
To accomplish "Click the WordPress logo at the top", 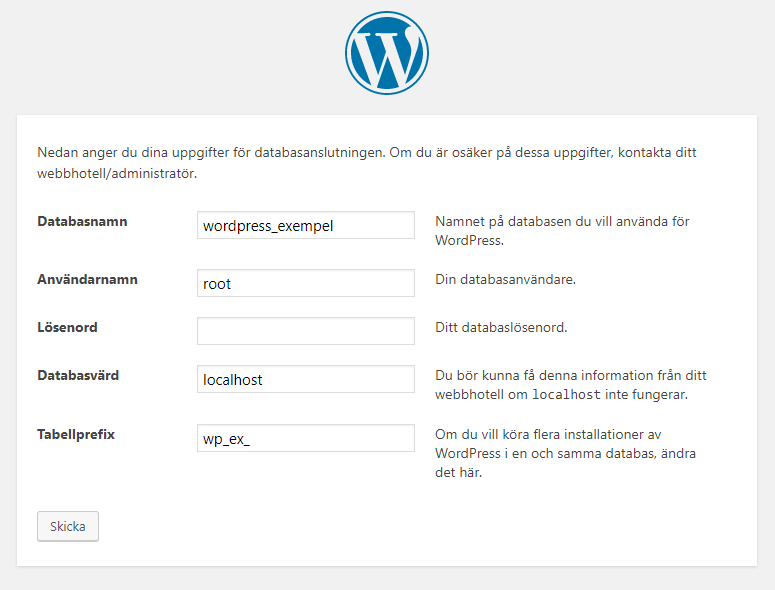I will tap(387, 53).
